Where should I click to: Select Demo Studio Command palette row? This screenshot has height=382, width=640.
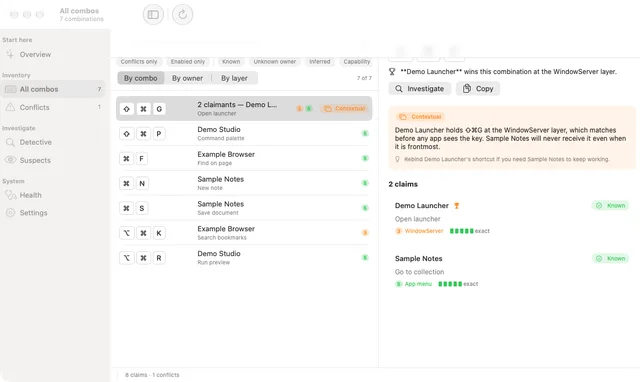click(x=244, y=133)
